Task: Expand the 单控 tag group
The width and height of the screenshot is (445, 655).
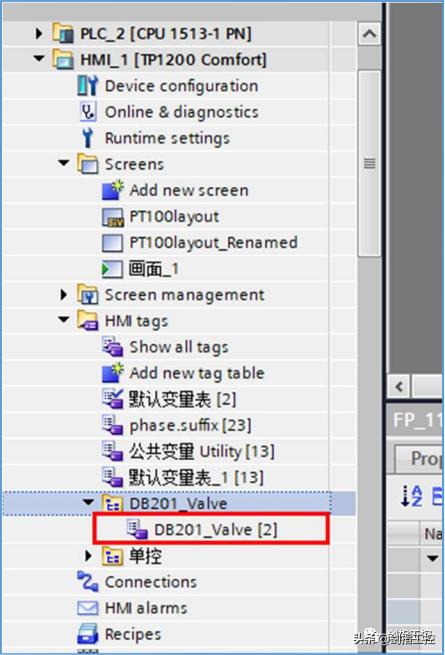Action: pyautogui.click(x=88, y=556)
